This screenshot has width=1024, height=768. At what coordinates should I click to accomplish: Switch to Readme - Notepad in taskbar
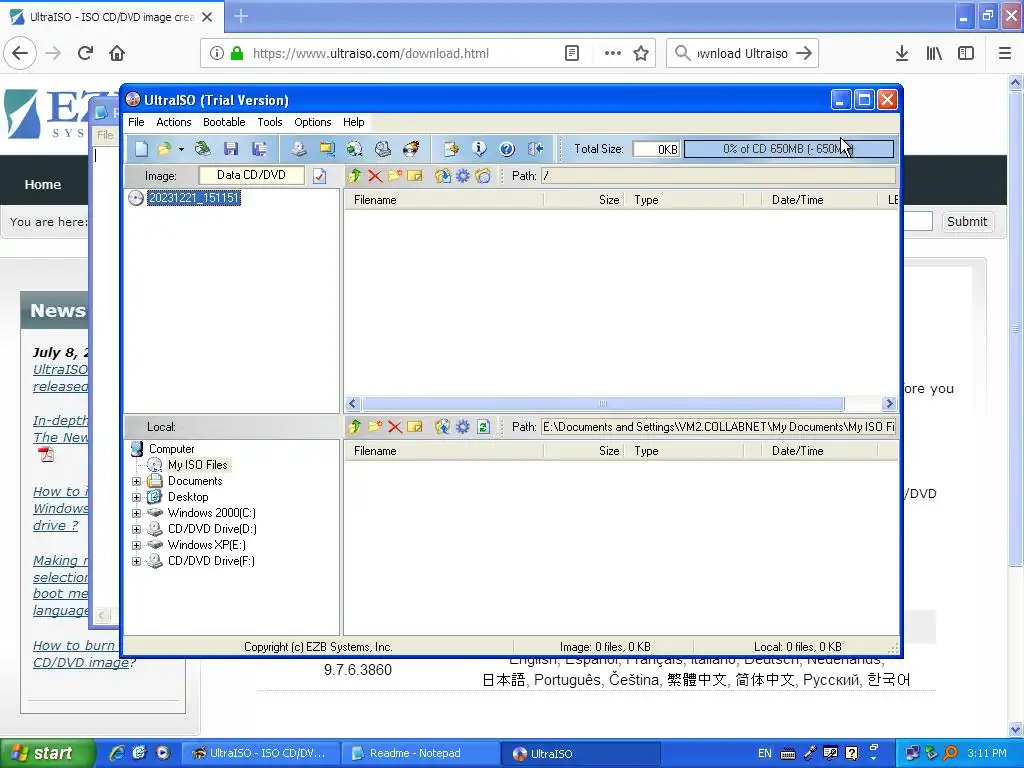(x=420, y=754)
